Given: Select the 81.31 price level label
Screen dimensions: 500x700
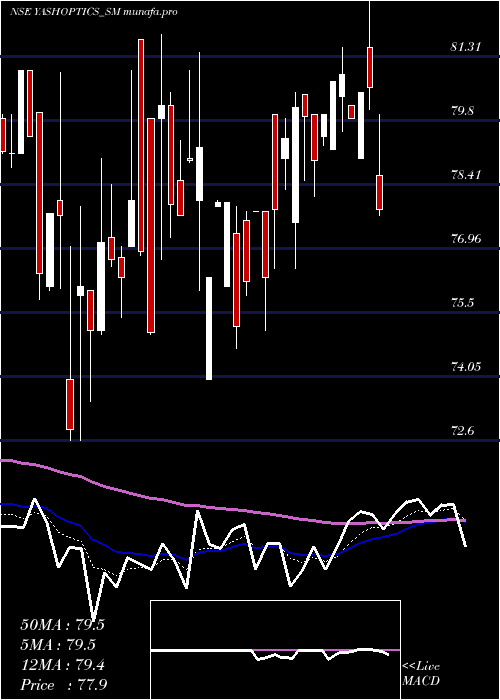Looking at the screenshot, I should pyautogui.click(x=466, y=46).
